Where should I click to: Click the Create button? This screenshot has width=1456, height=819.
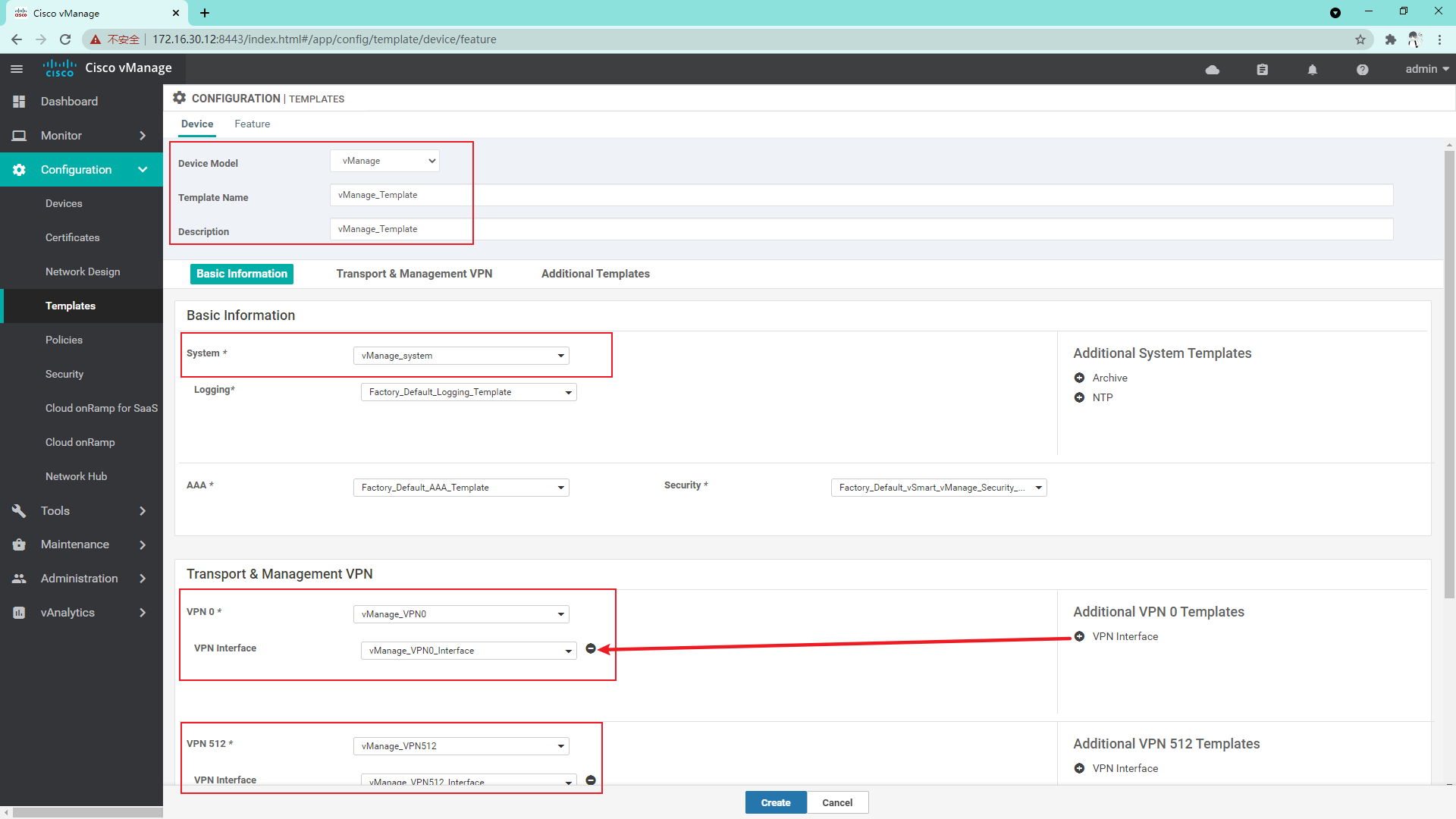click(x=776, y=802)
